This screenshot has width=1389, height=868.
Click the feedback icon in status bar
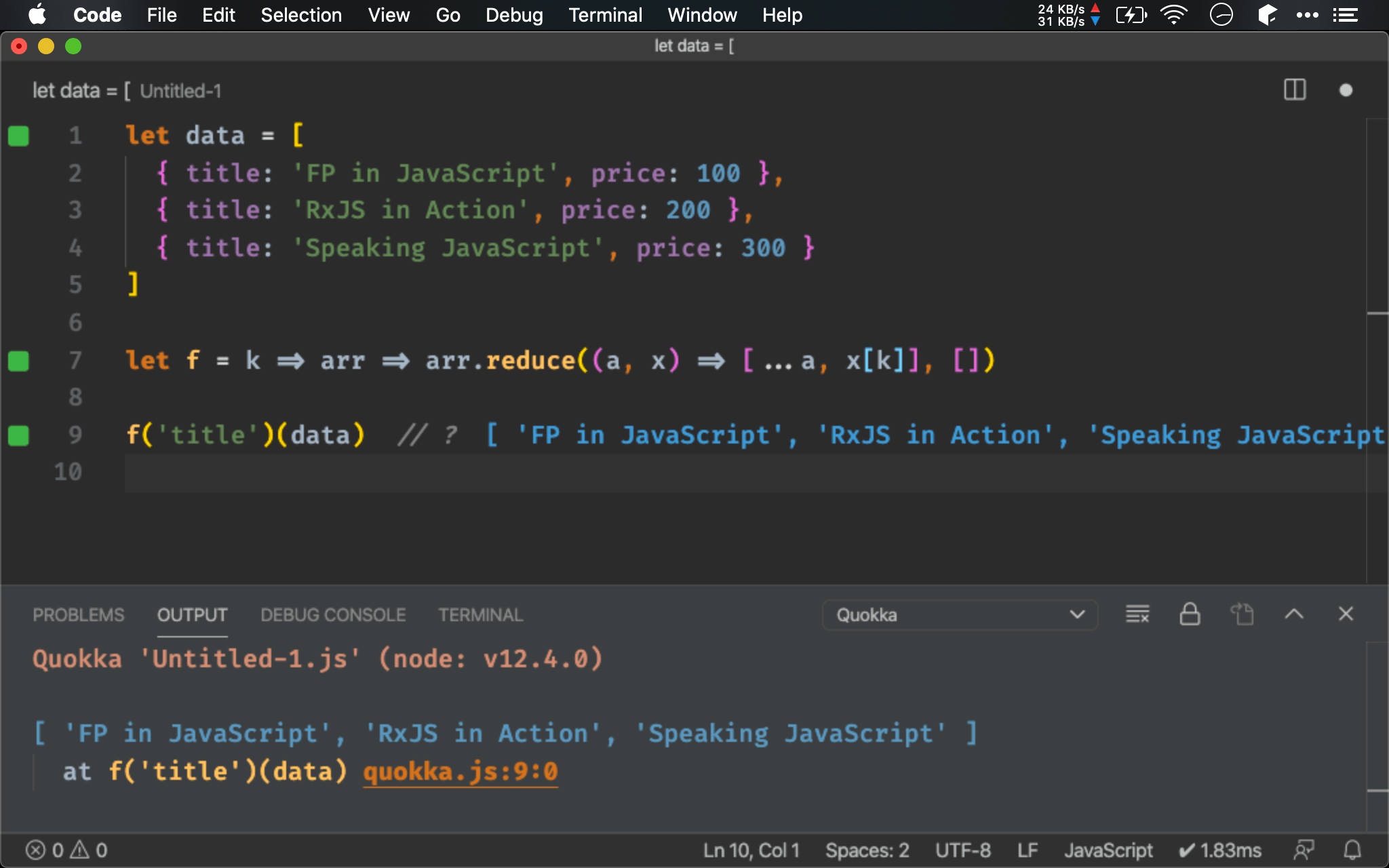pyautogui.click(x=1304, y=850)
